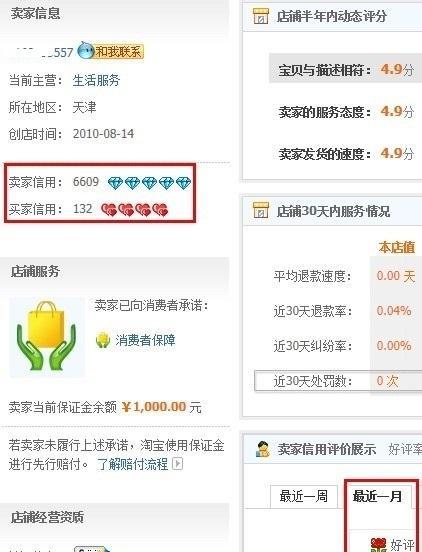
Task: Click the blue diamond seller credit icons
Action: pyautogui.click(x=150, y=183)
